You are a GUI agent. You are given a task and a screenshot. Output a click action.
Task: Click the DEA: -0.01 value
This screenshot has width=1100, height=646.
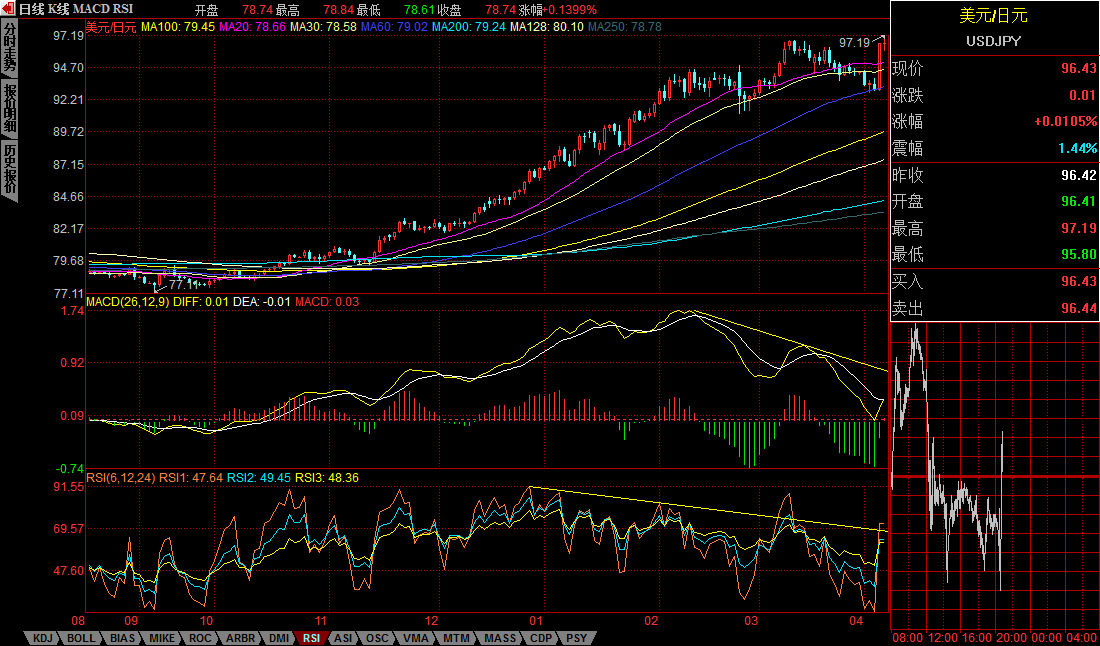coord(262,302)
